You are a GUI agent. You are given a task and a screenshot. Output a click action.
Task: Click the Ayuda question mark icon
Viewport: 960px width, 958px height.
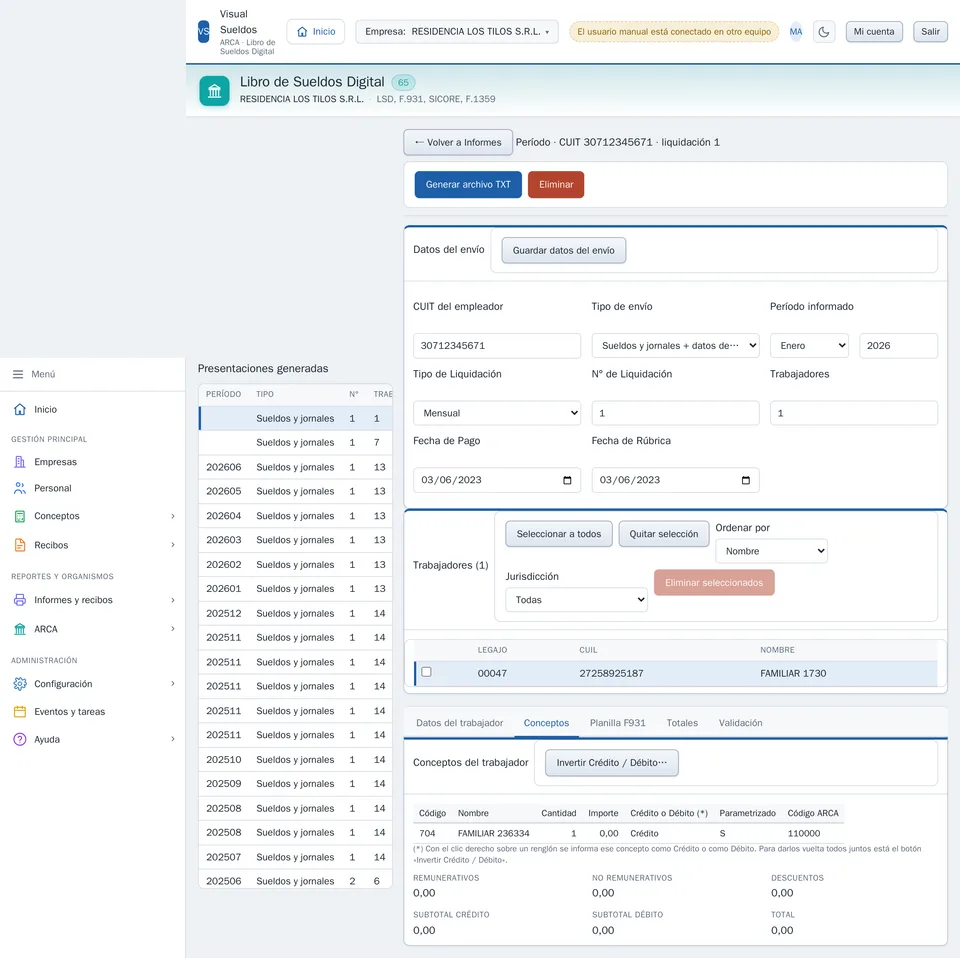[20, 739]
